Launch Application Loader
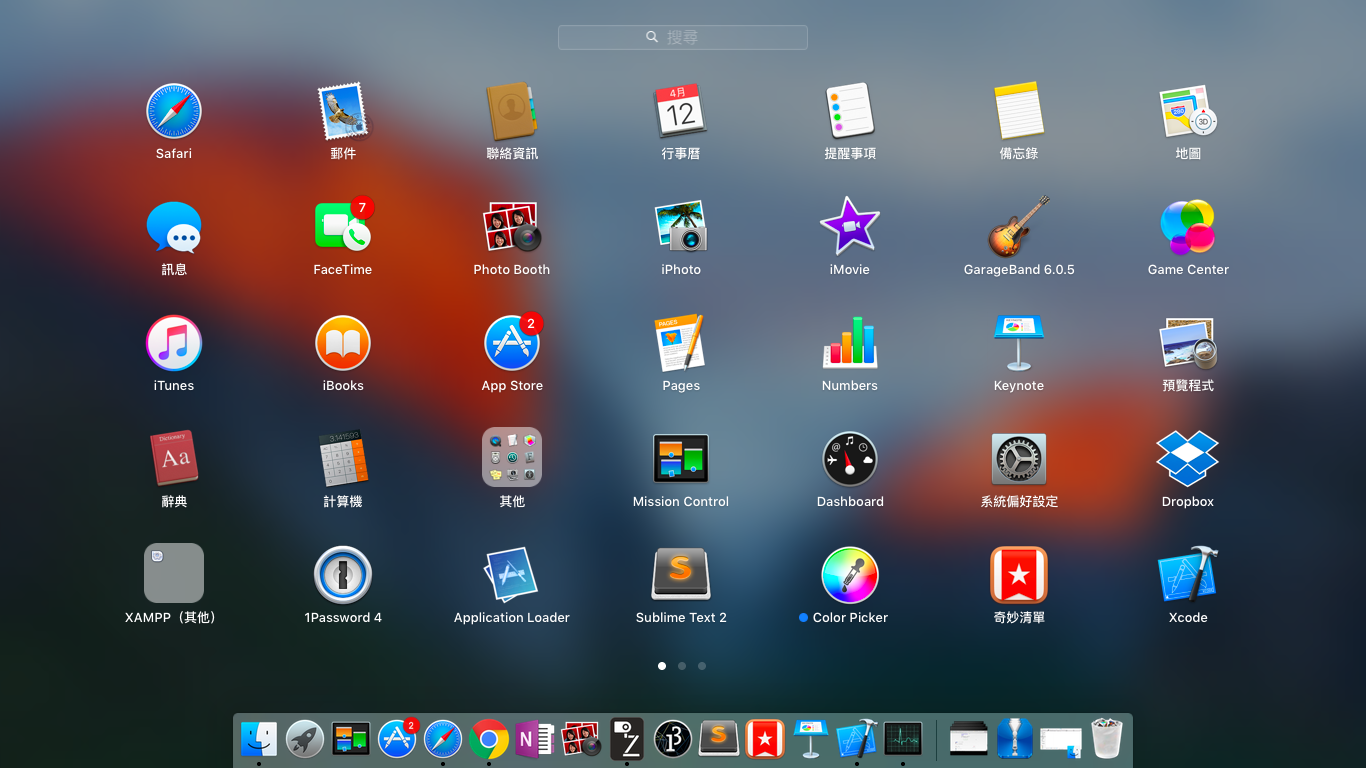 [x=512, y=575]
